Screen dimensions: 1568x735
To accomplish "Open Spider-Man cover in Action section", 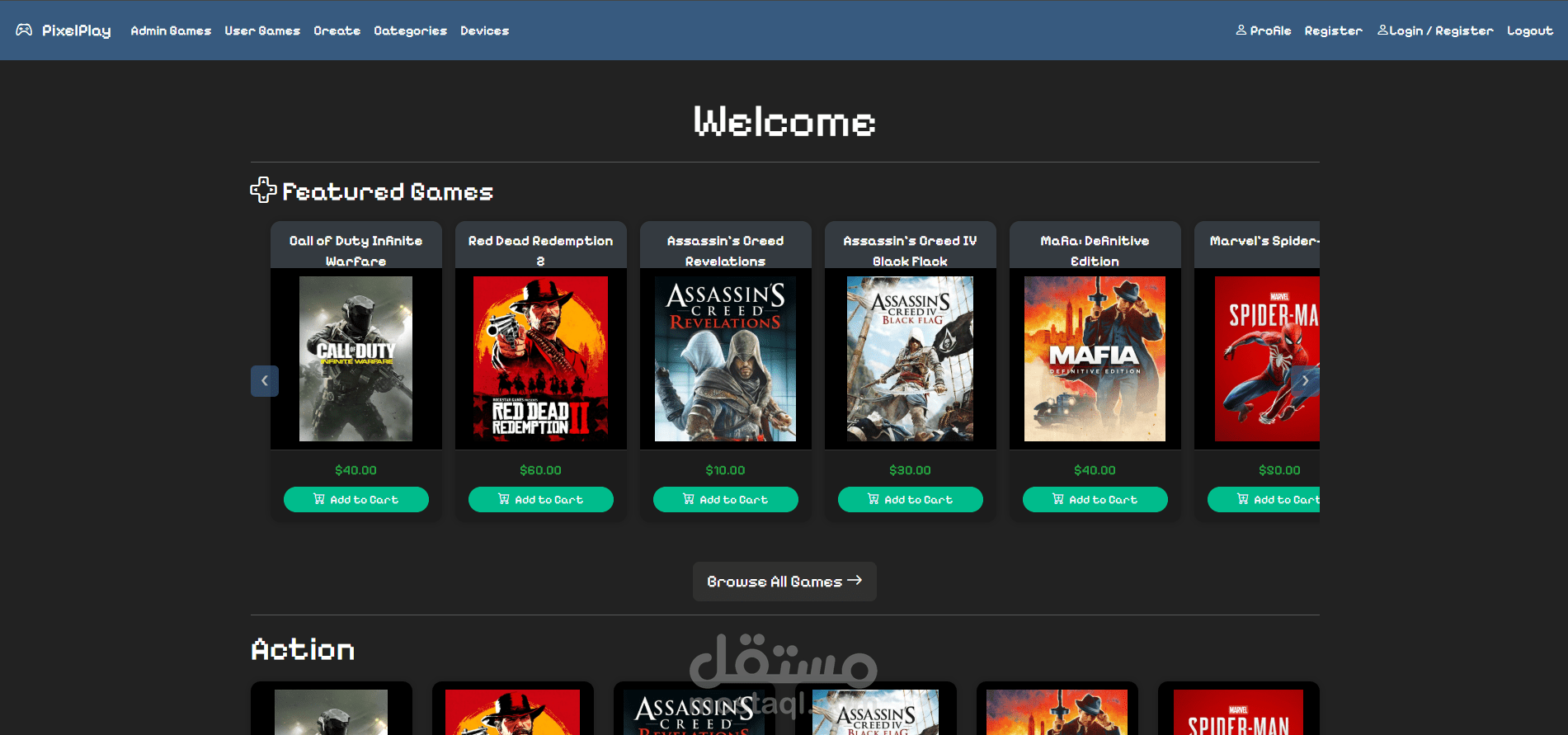I will (1238, 712).
